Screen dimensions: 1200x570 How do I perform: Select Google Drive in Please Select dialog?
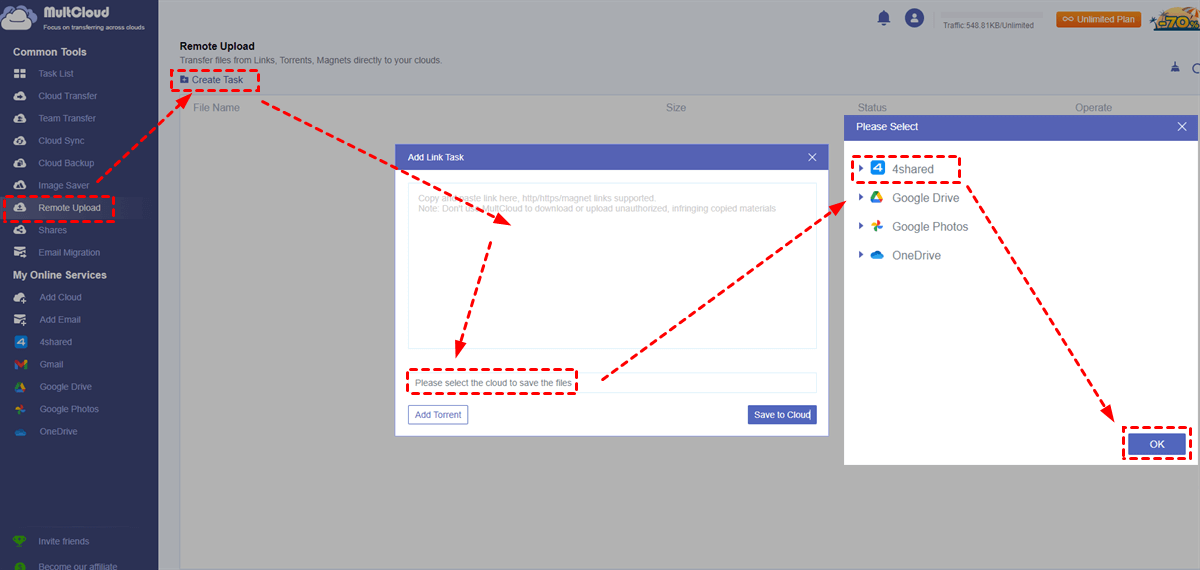(926, 198)
